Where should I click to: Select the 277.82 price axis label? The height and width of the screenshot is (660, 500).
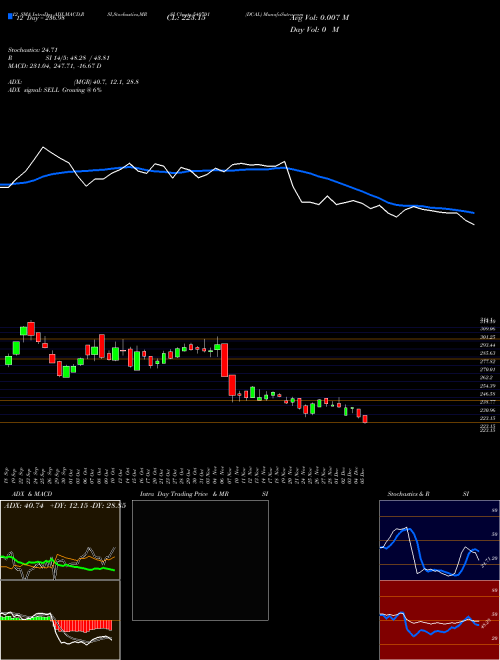tap(488, 361)
